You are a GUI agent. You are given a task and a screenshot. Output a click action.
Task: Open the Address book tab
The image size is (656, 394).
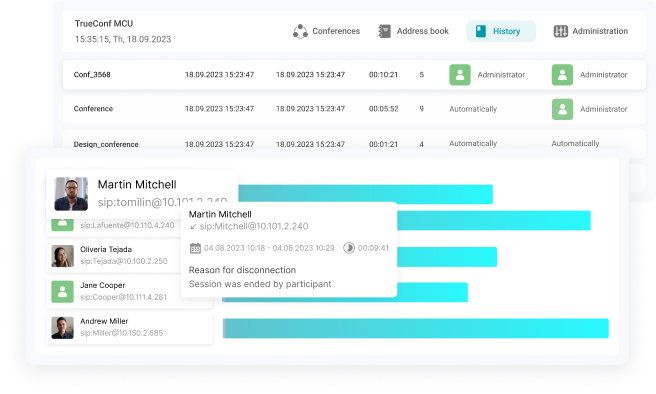(413, 31)
